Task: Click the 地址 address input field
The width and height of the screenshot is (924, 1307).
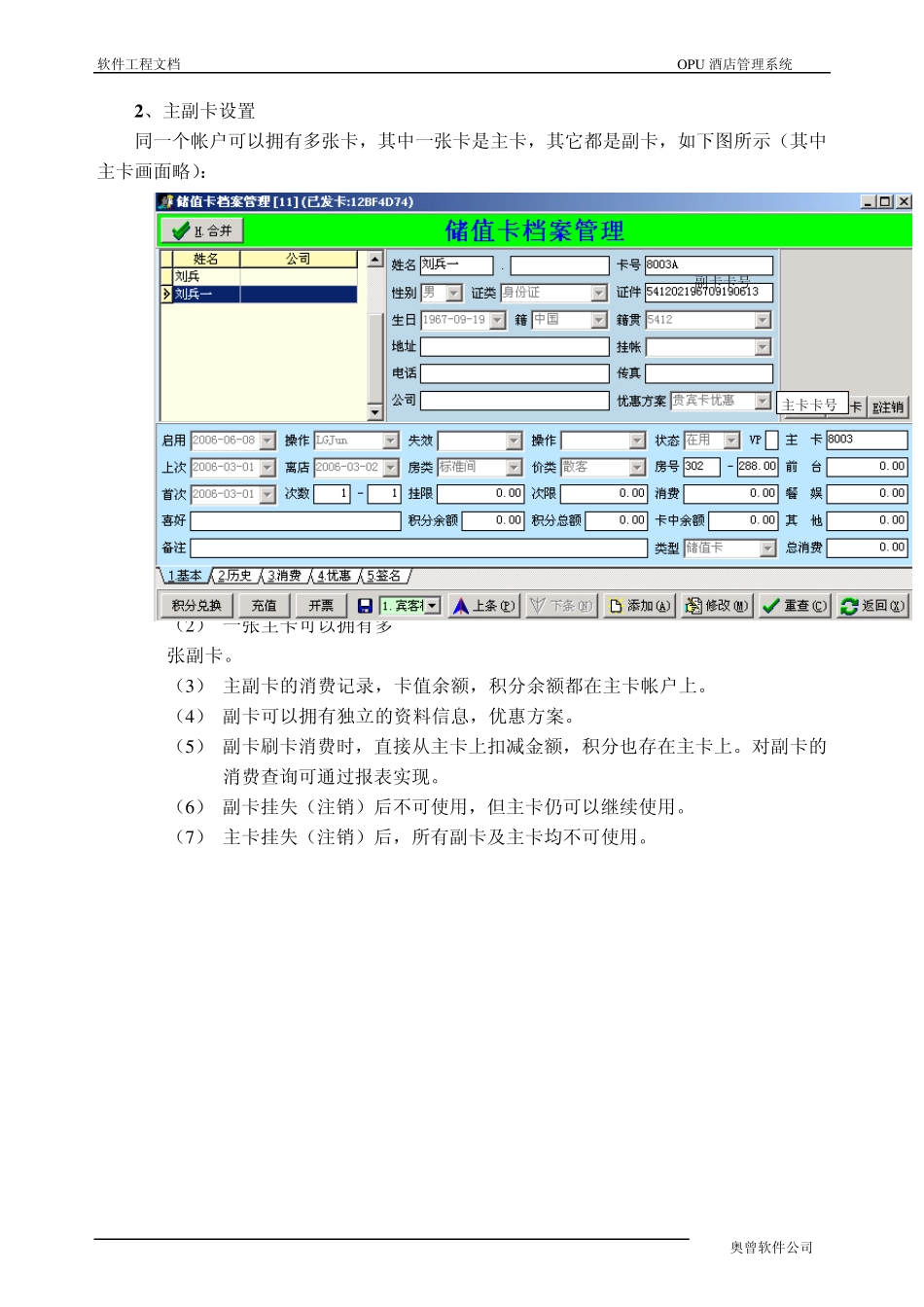Action: click(x=515, y=346)
